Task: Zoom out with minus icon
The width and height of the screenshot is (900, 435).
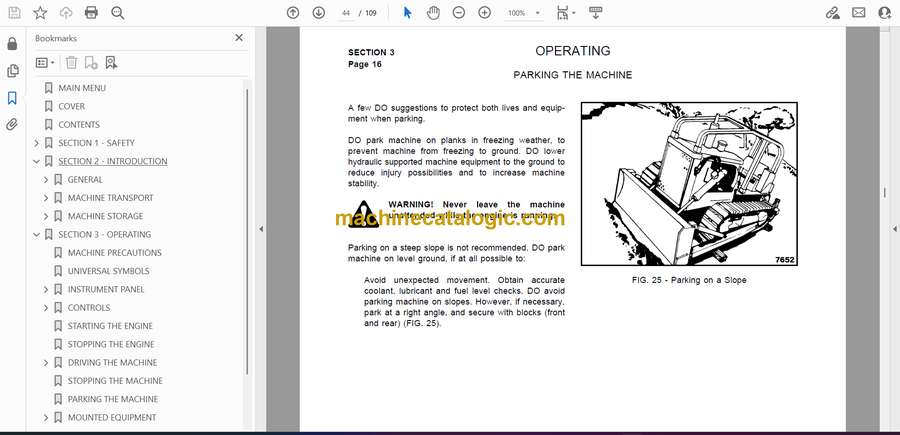Action: pyautogui.click(x=459, y=13)
